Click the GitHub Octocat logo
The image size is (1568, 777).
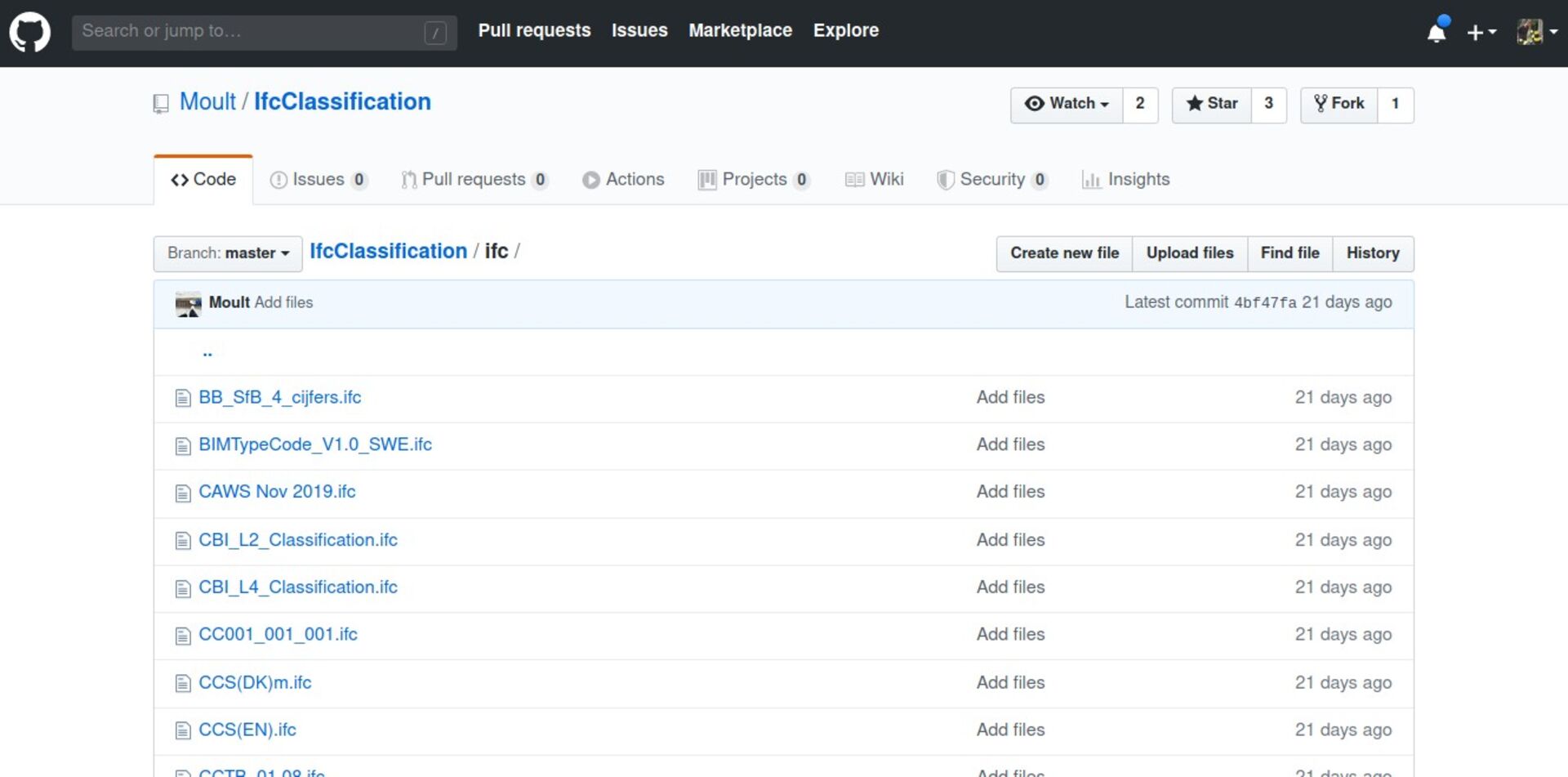29,33
